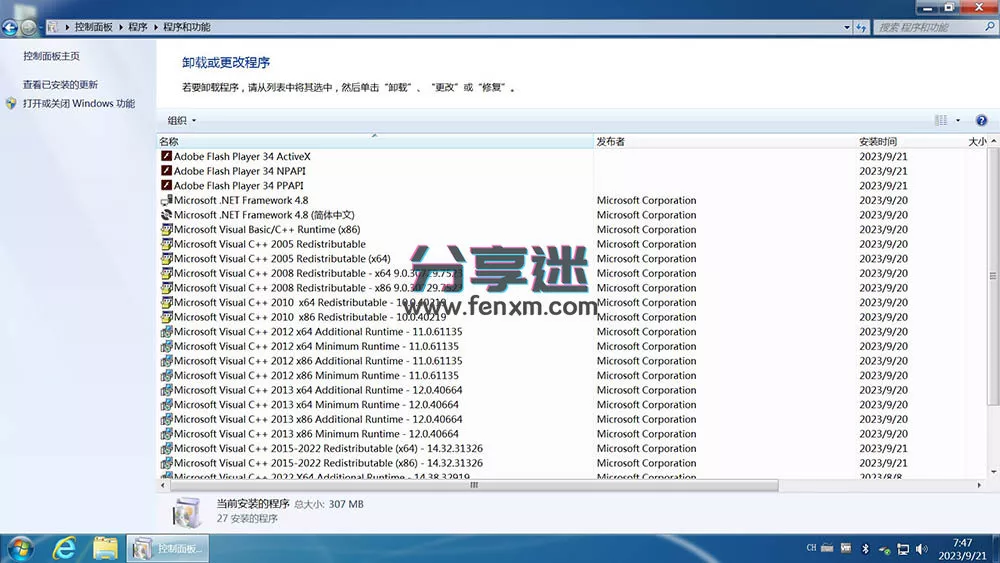This screenshot has height=563, width=1000.
Task: Click the shield icon beside Windows 功能
Action: (11, 103)
